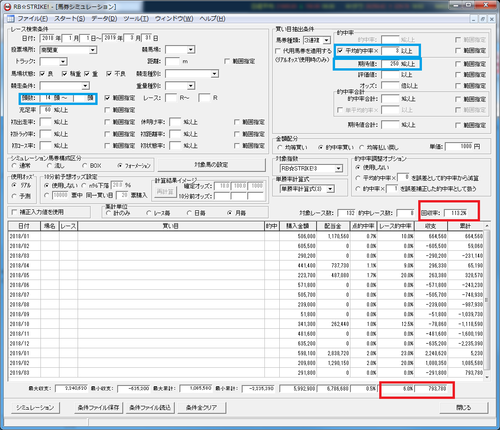Click the 完走率 input field showing 60
The width and height of the screenshot is (500, 430).
pos(46,110)
